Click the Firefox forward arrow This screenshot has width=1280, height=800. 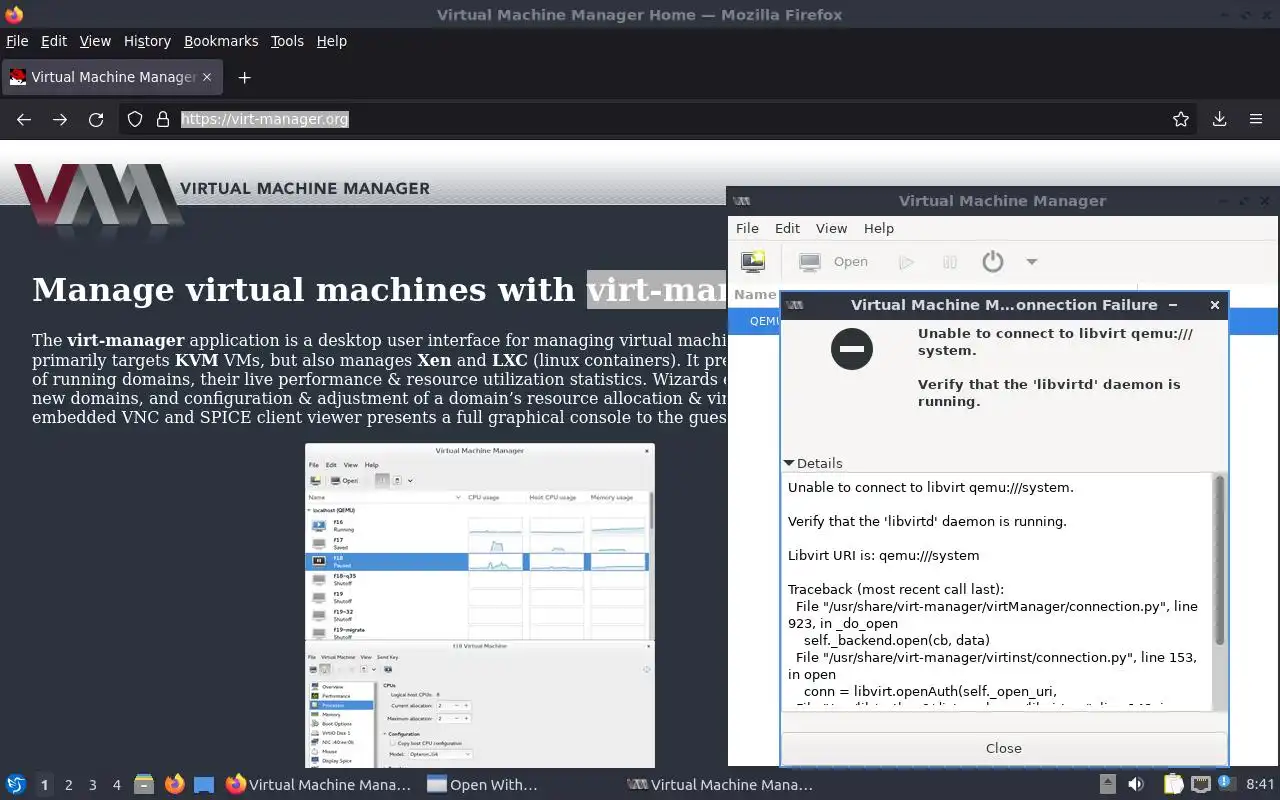click(60, 119)
